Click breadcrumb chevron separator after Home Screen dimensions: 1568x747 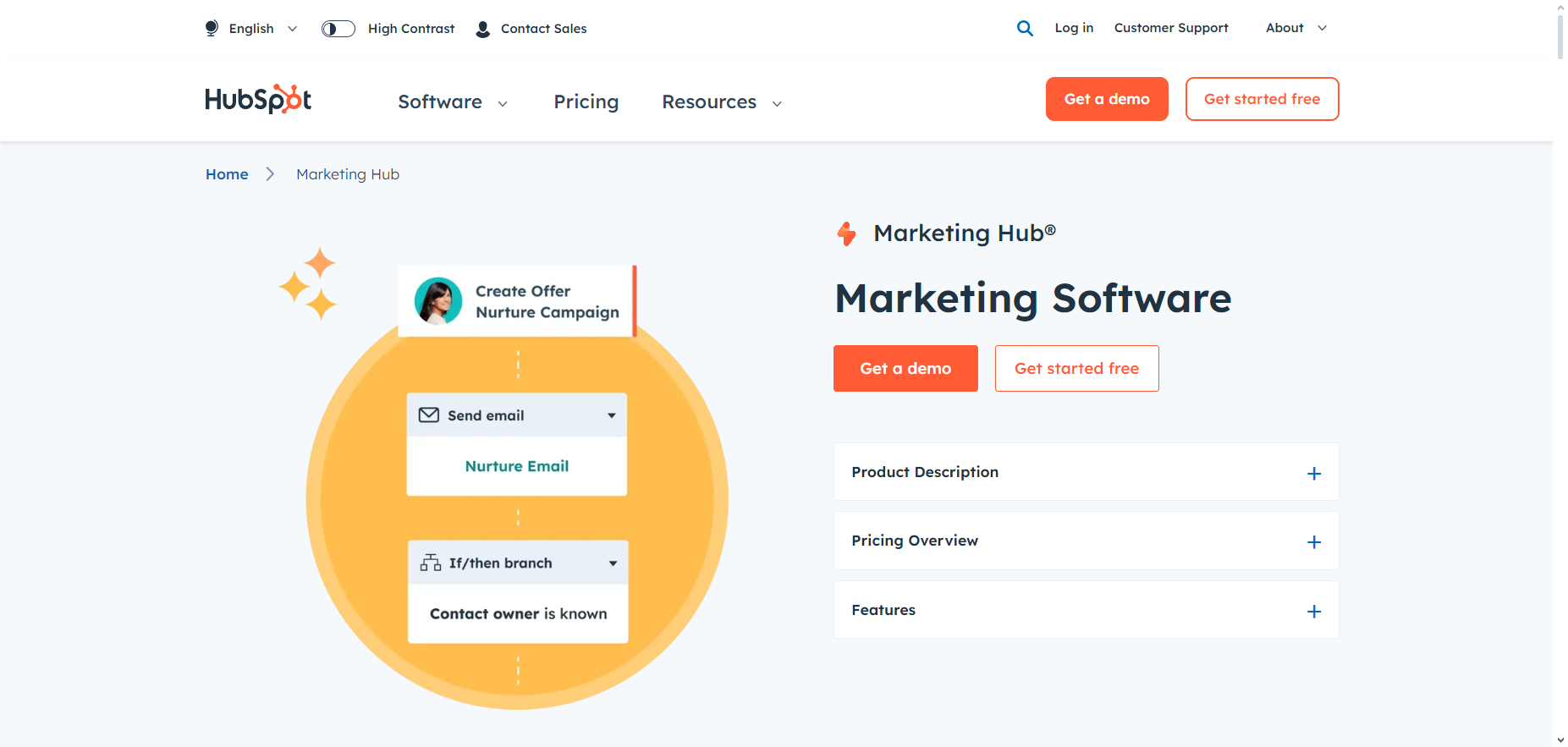click(270, 174)
